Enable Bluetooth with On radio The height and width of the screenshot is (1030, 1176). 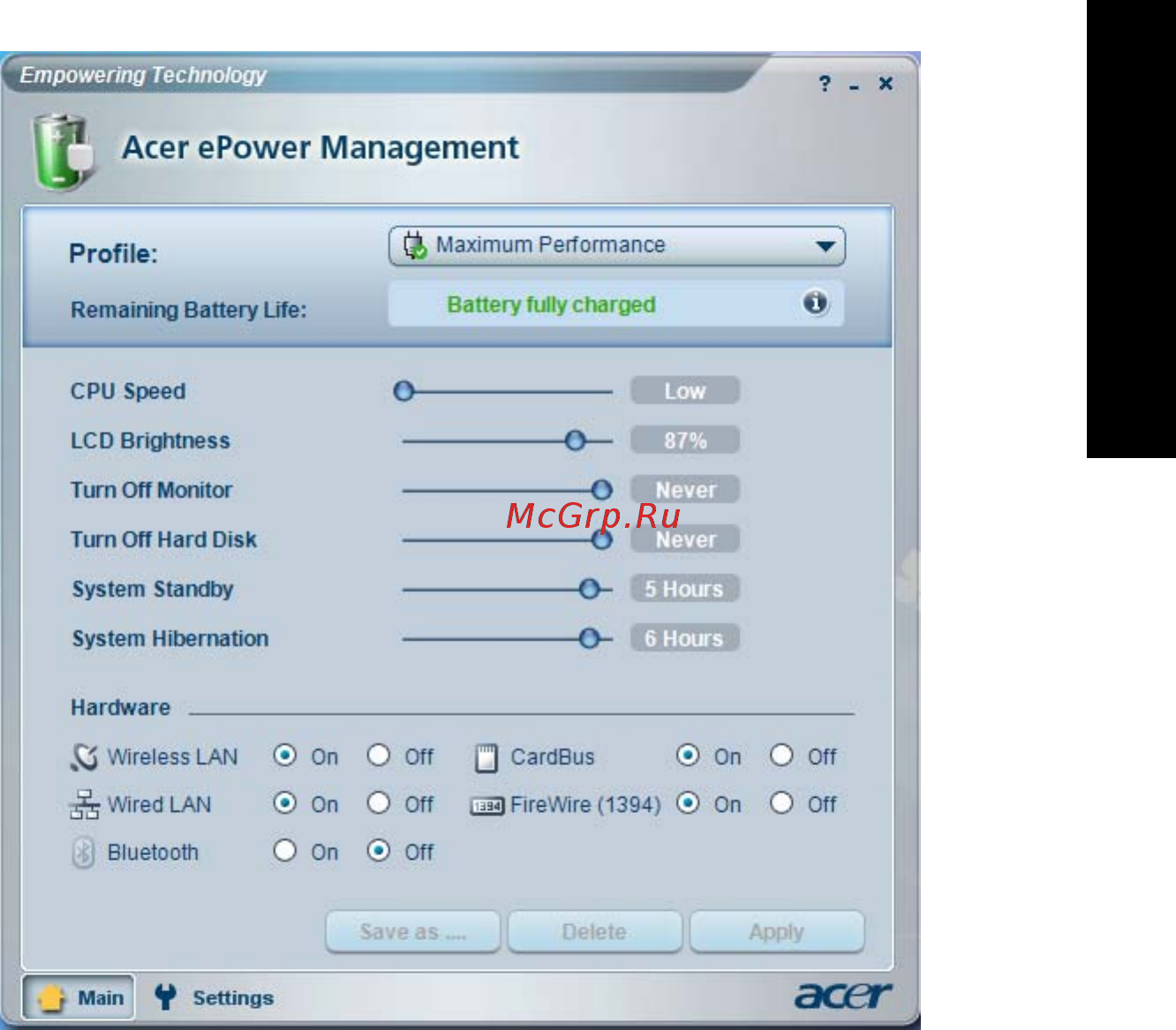point(284,851)
